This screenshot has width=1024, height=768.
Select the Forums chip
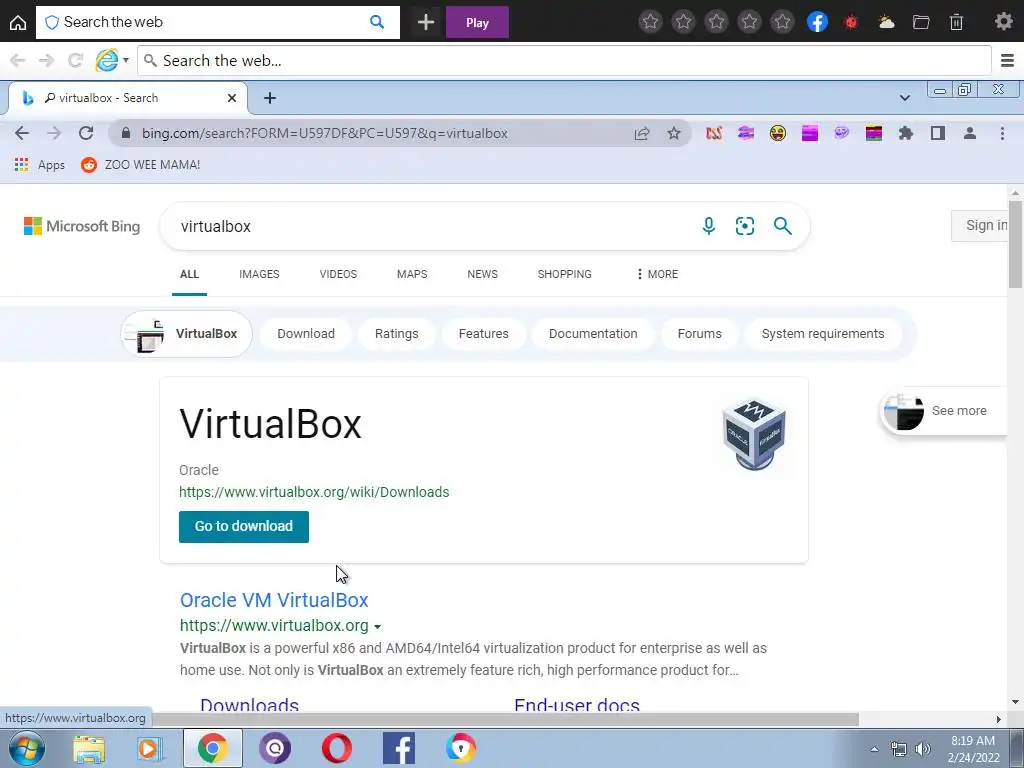pyautogui.click(x=699, y=334)
